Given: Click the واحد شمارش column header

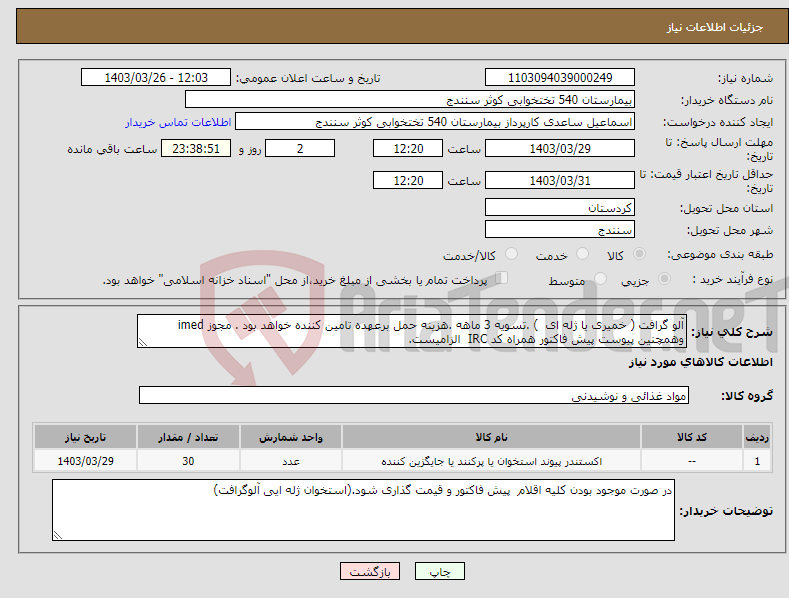Looking at the screenshot, I should pyautogui.click(x=291, y=437).
